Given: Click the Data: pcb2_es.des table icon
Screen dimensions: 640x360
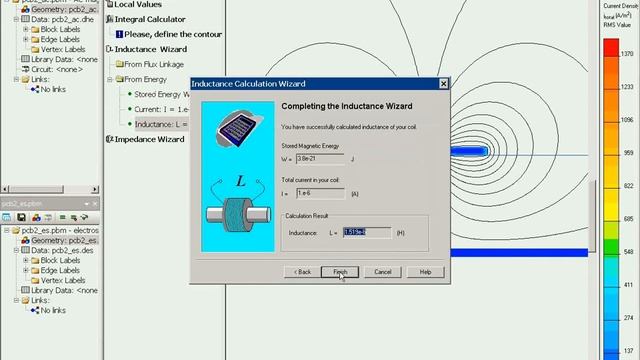Looking at the screenshot, I should 25,250.
